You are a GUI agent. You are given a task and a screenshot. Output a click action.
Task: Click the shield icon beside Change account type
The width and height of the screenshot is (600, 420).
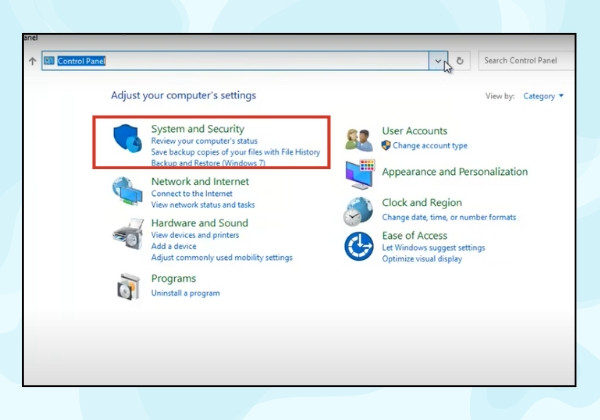click(x=386, y=145)
